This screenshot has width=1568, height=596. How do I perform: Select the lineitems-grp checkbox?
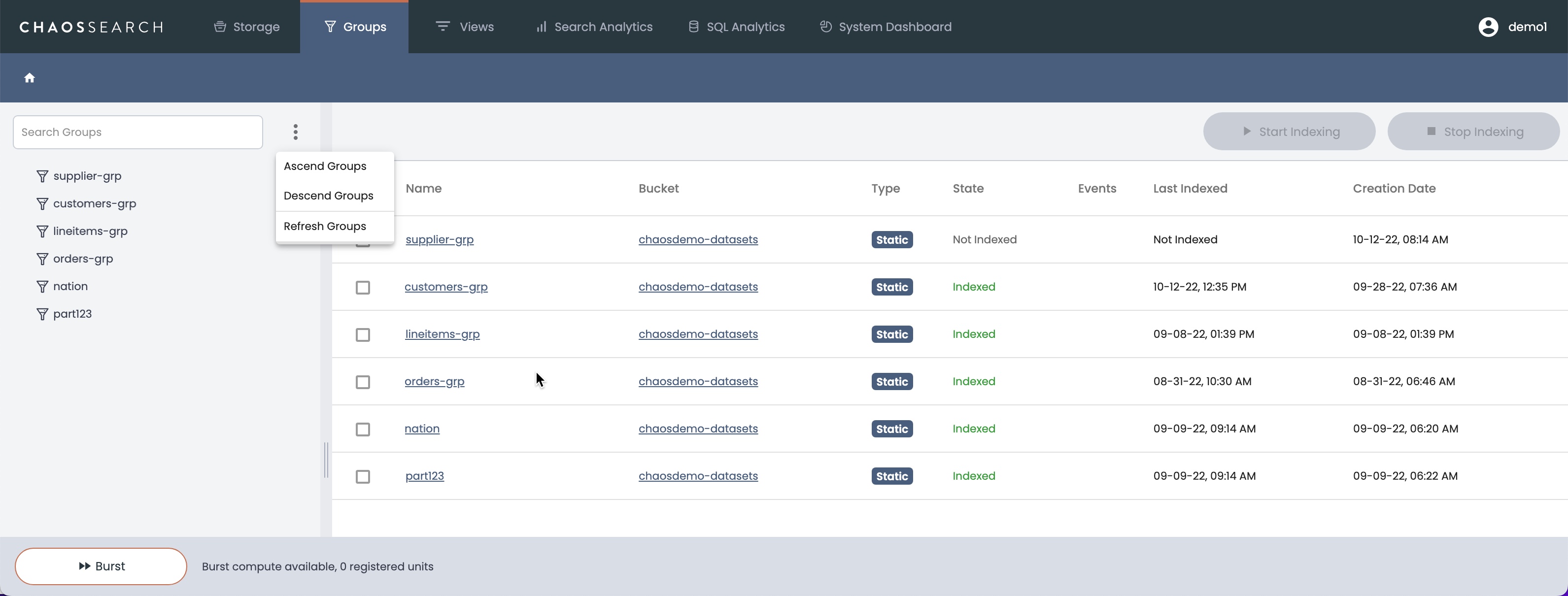tap(363, 334)
